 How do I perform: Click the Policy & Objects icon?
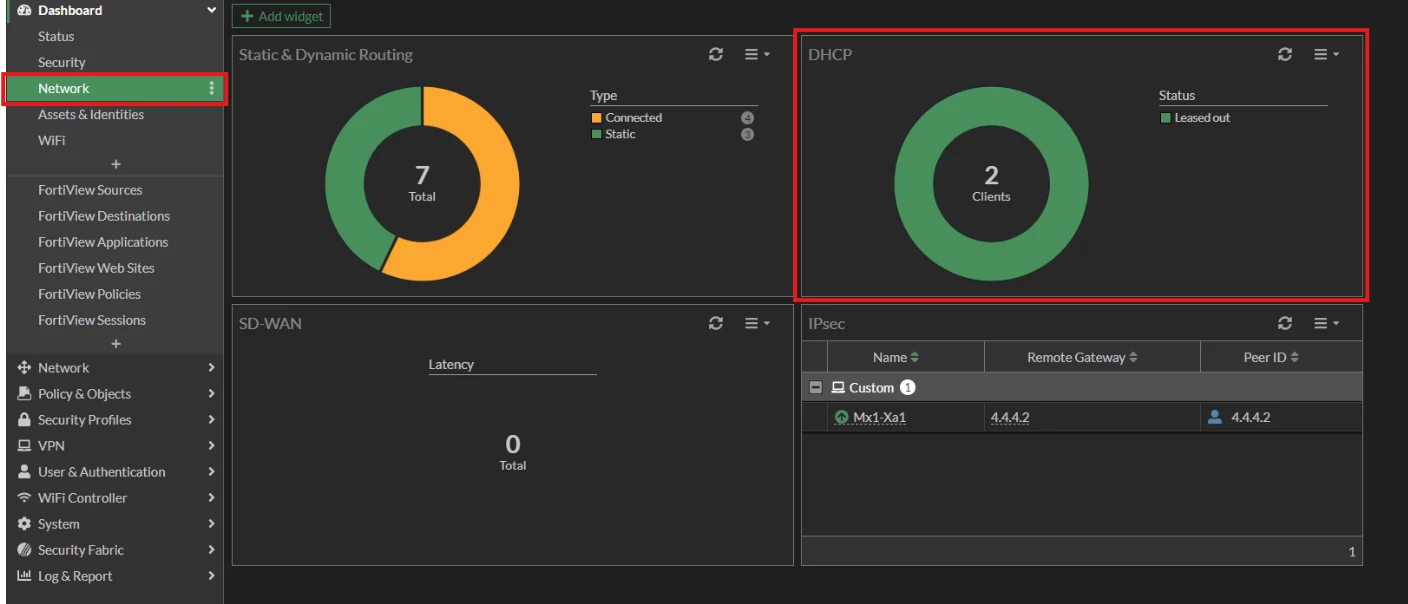(x=25, y=394)
